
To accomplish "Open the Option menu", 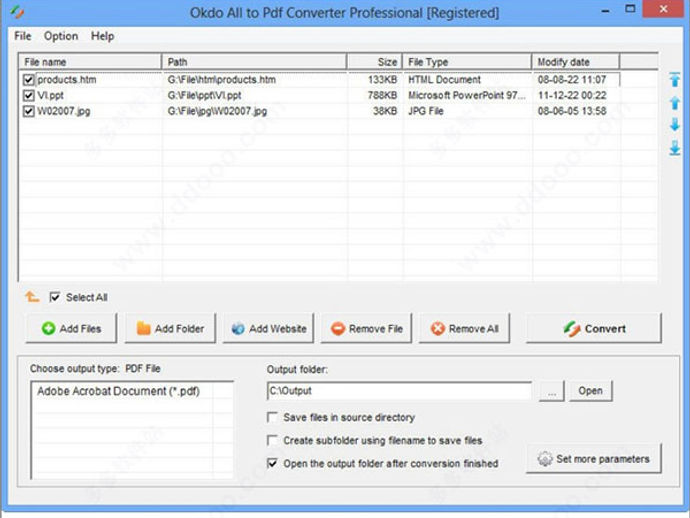I will (x=61, y=36).
